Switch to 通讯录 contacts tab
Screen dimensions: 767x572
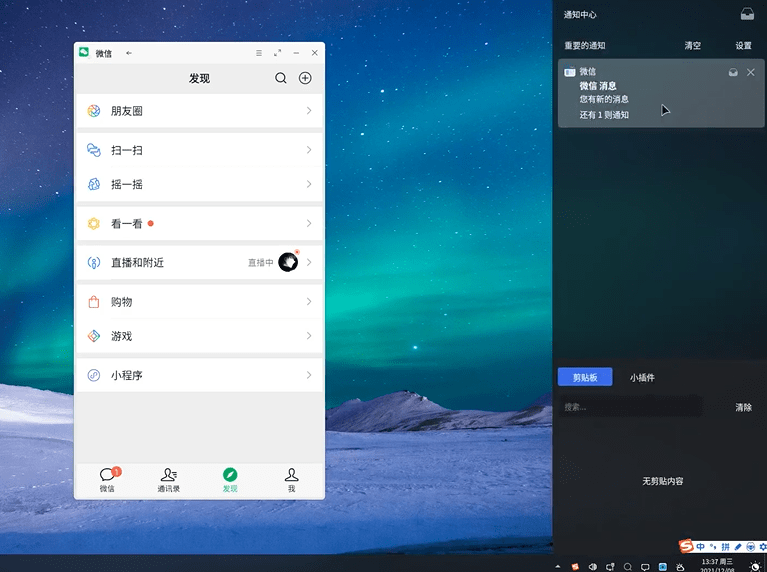[x=169, y=480]
